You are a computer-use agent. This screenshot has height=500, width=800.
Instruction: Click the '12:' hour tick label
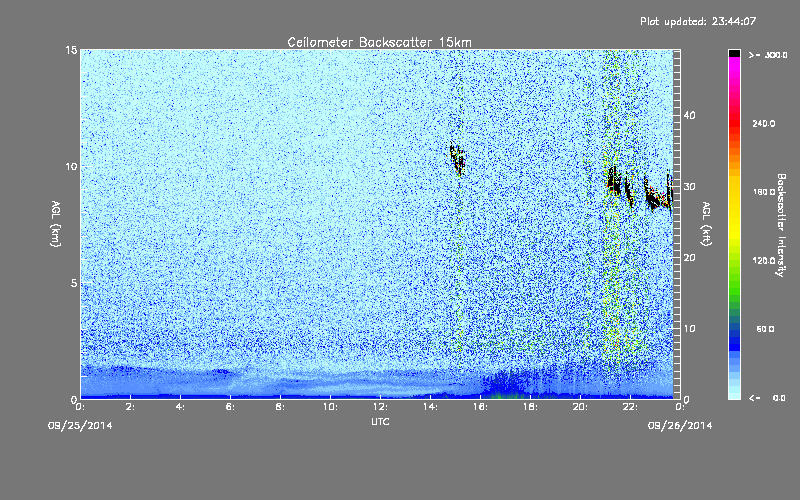(380, 407)
